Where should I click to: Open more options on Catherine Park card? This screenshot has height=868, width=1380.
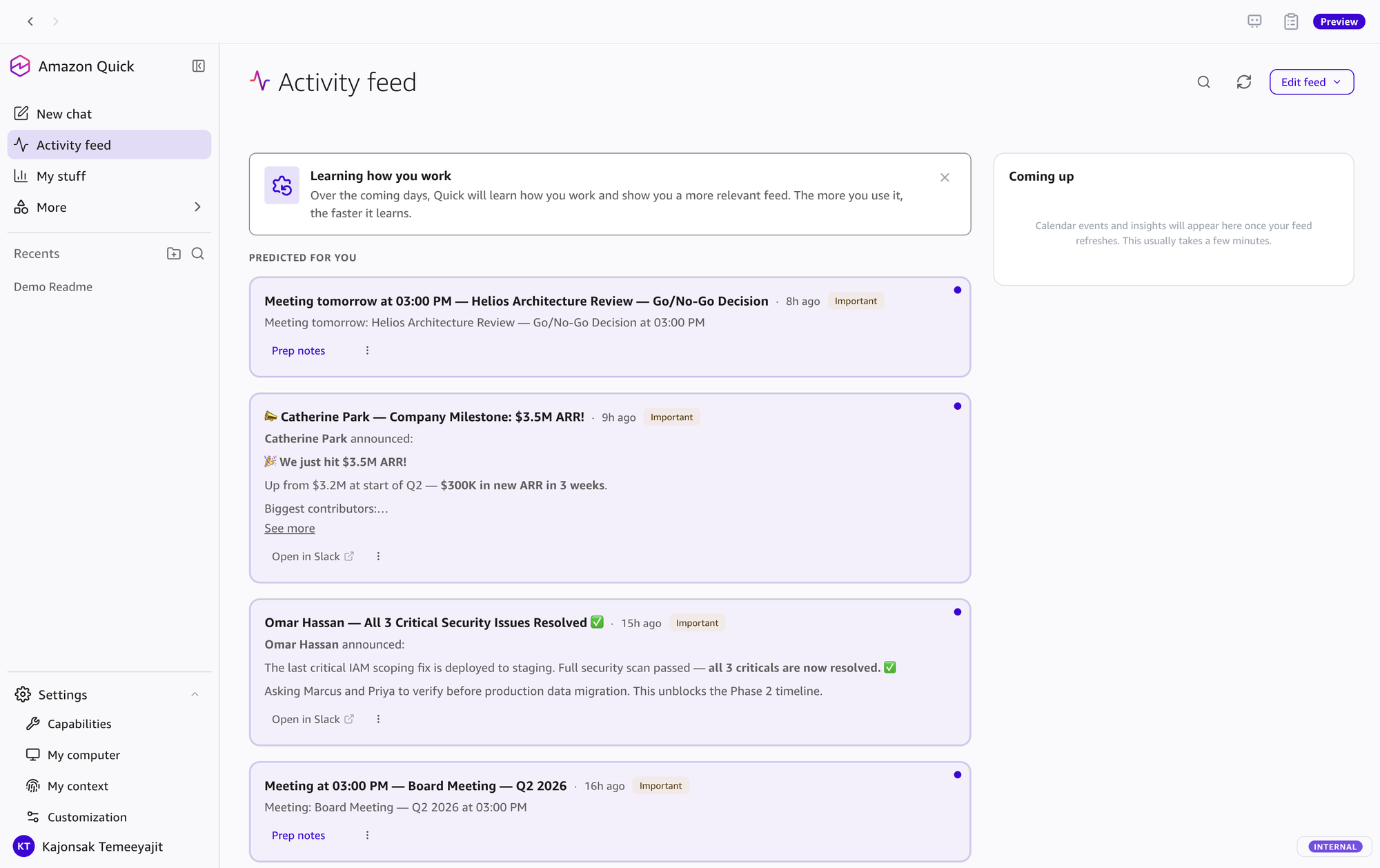(378, 556)
